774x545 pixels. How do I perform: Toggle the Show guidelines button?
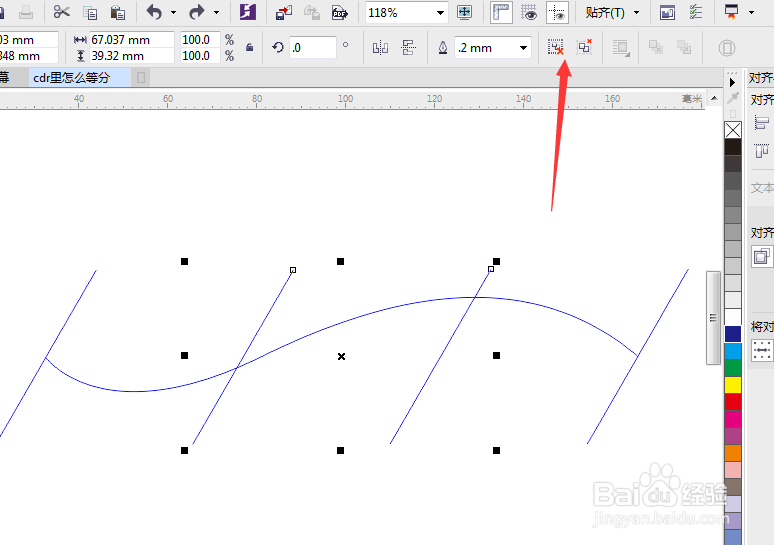pos(557,12)
